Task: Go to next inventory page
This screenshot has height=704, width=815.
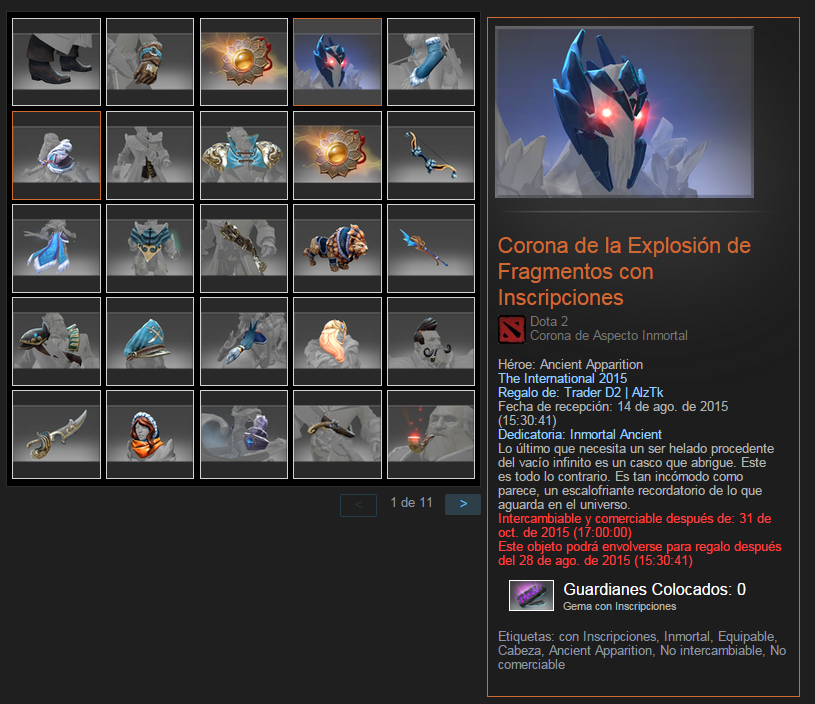Action: [x=463, y=504]
